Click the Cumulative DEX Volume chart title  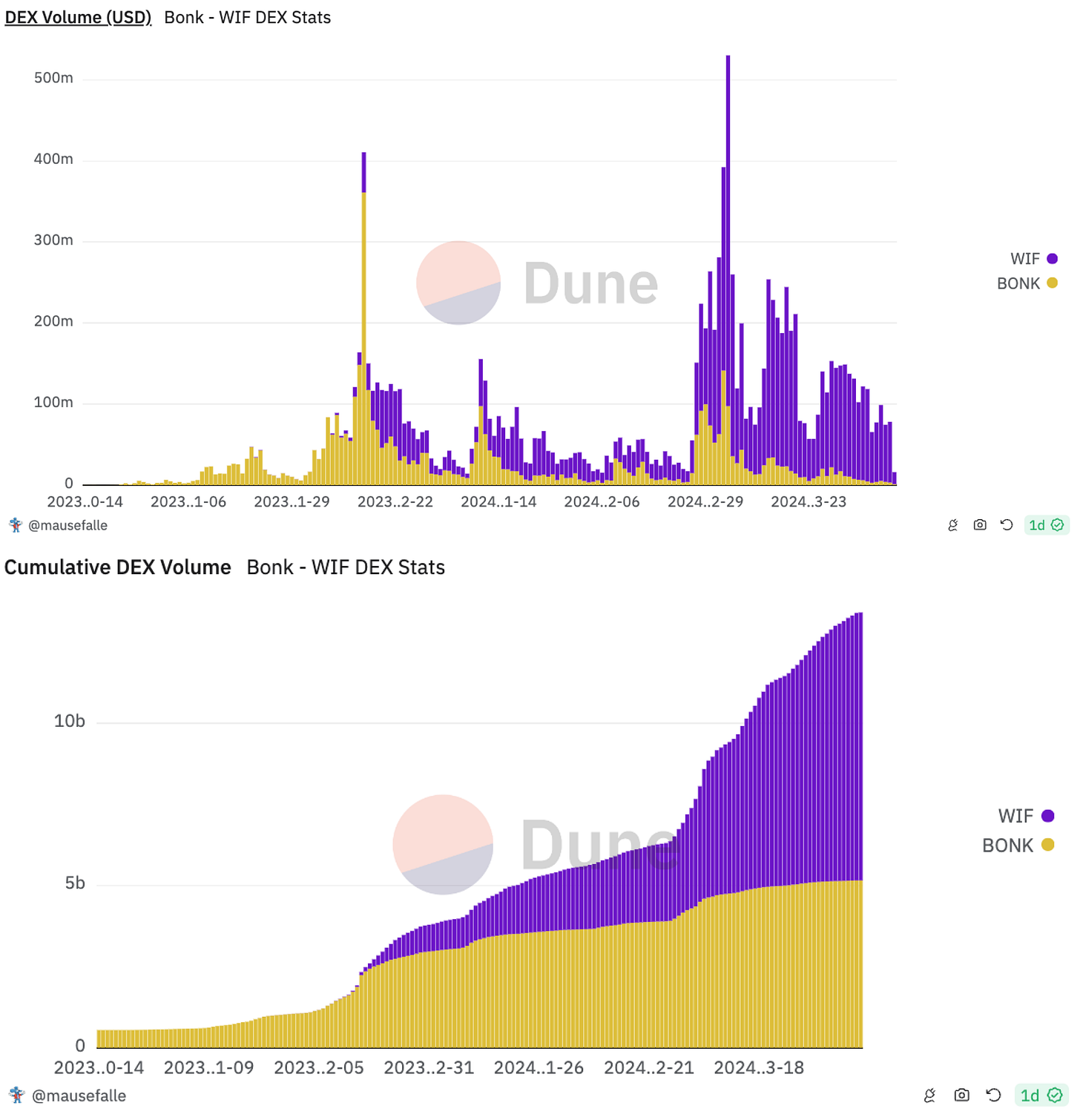(x=118, y=567)
